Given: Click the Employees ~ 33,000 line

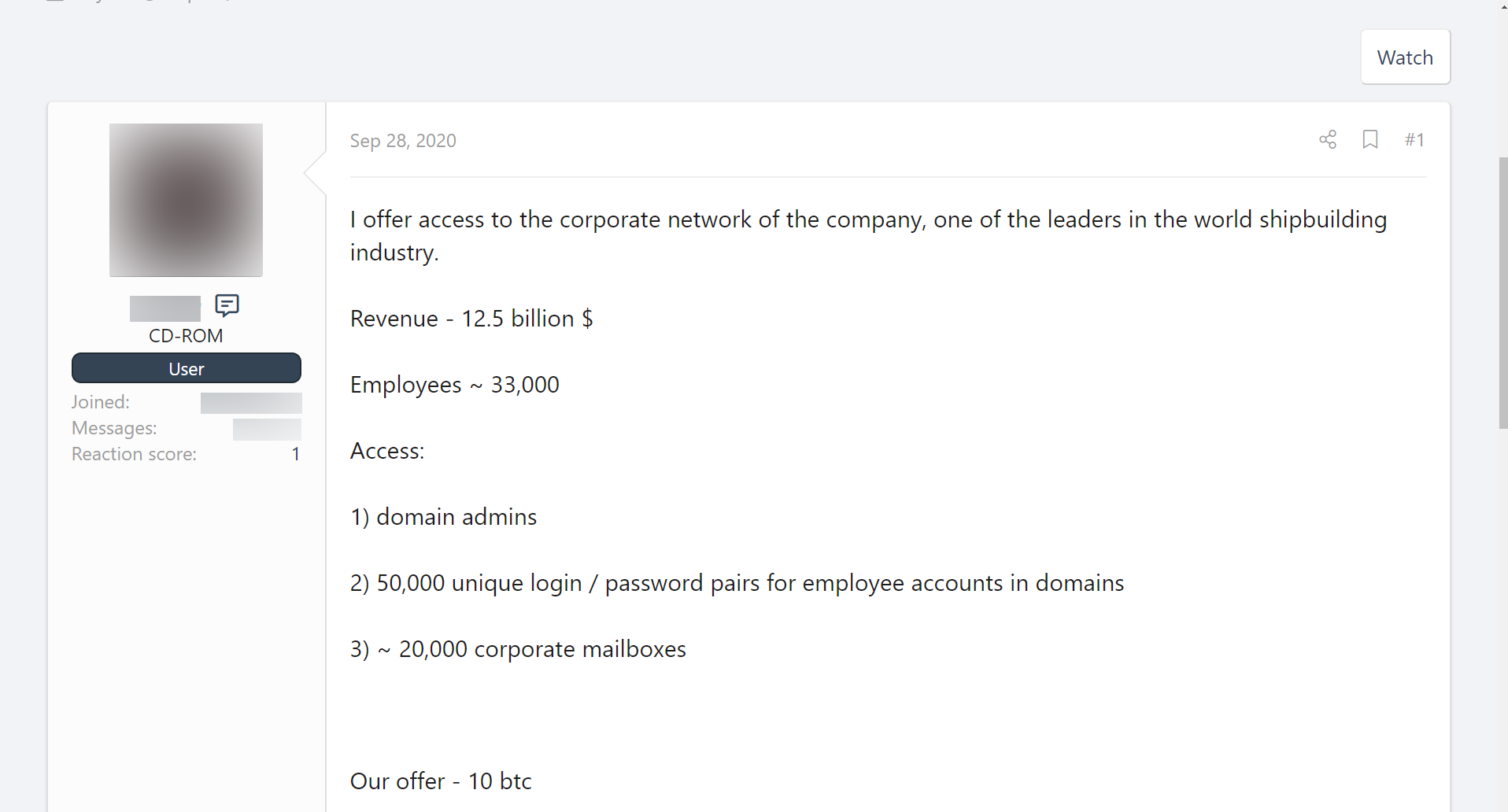Looking at the screenshot, I should pos(455,385).
